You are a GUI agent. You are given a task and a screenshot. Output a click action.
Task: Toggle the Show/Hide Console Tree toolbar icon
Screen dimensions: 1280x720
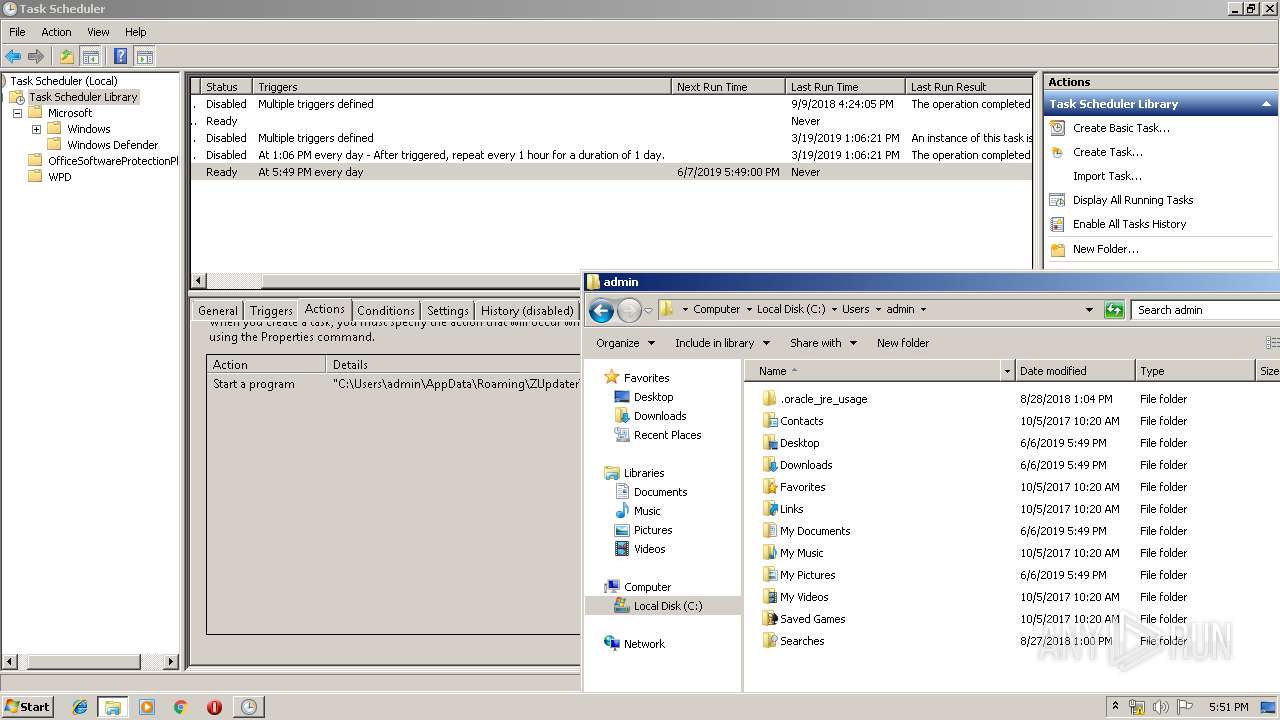point(90,57)
